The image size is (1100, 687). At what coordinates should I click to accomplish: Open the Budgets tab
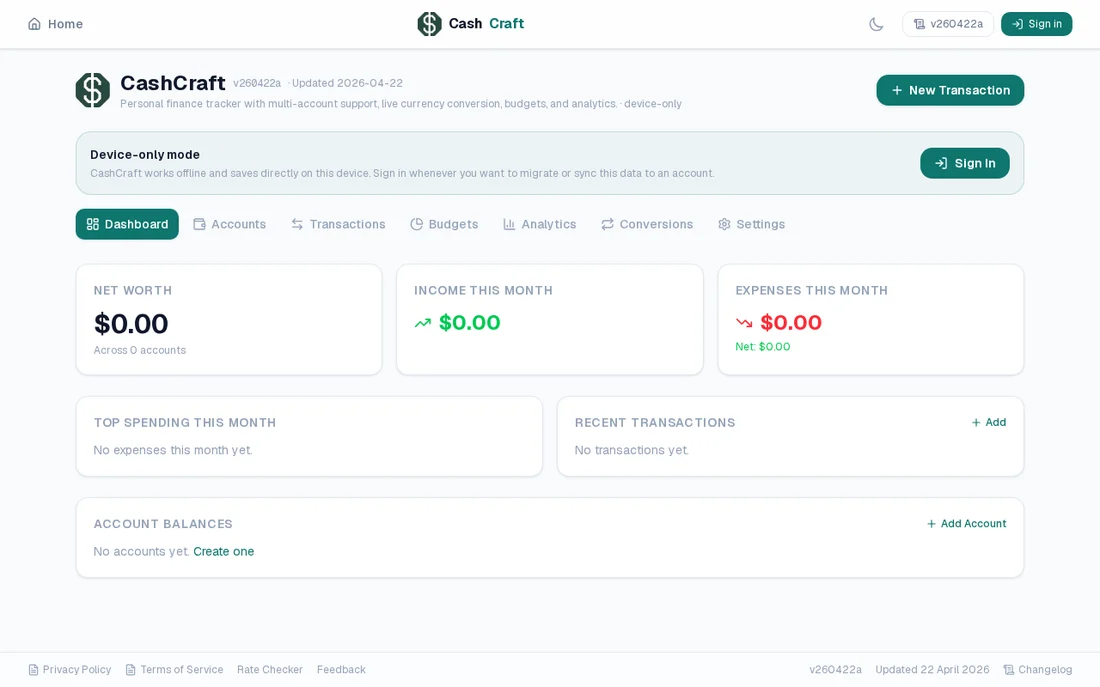[x=444, y=225]
